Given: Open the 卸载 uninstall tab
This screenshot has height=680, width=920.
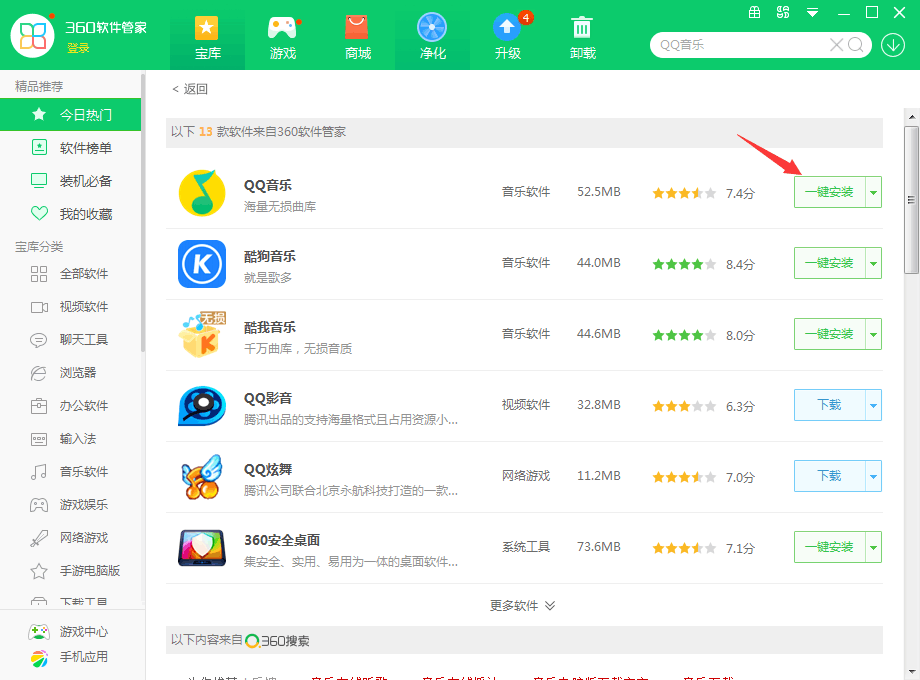Looking at the screenshot, I should pos(583,38).
